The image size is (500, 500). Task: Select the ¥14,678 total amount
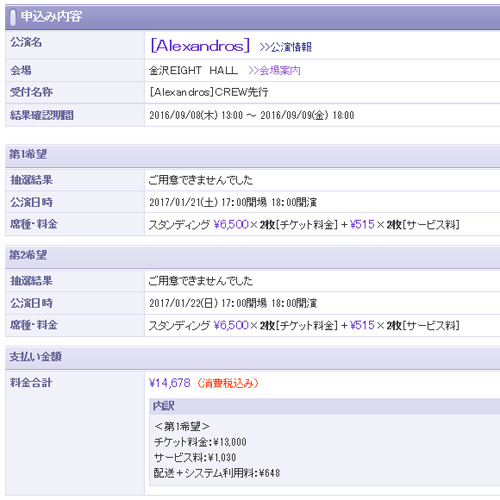pos(170,383)
